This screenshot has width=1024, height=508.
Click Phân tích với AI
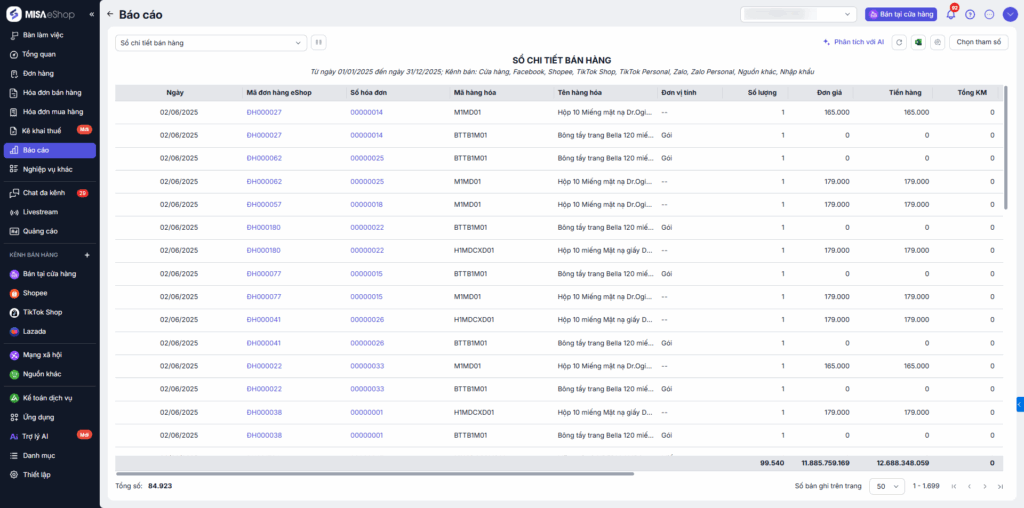[853, 43]
